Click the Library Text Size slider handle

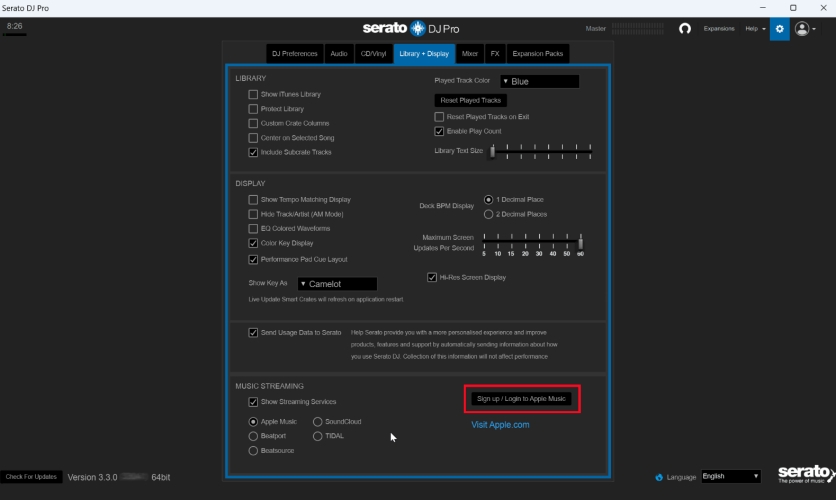click(x=493, y=151)
